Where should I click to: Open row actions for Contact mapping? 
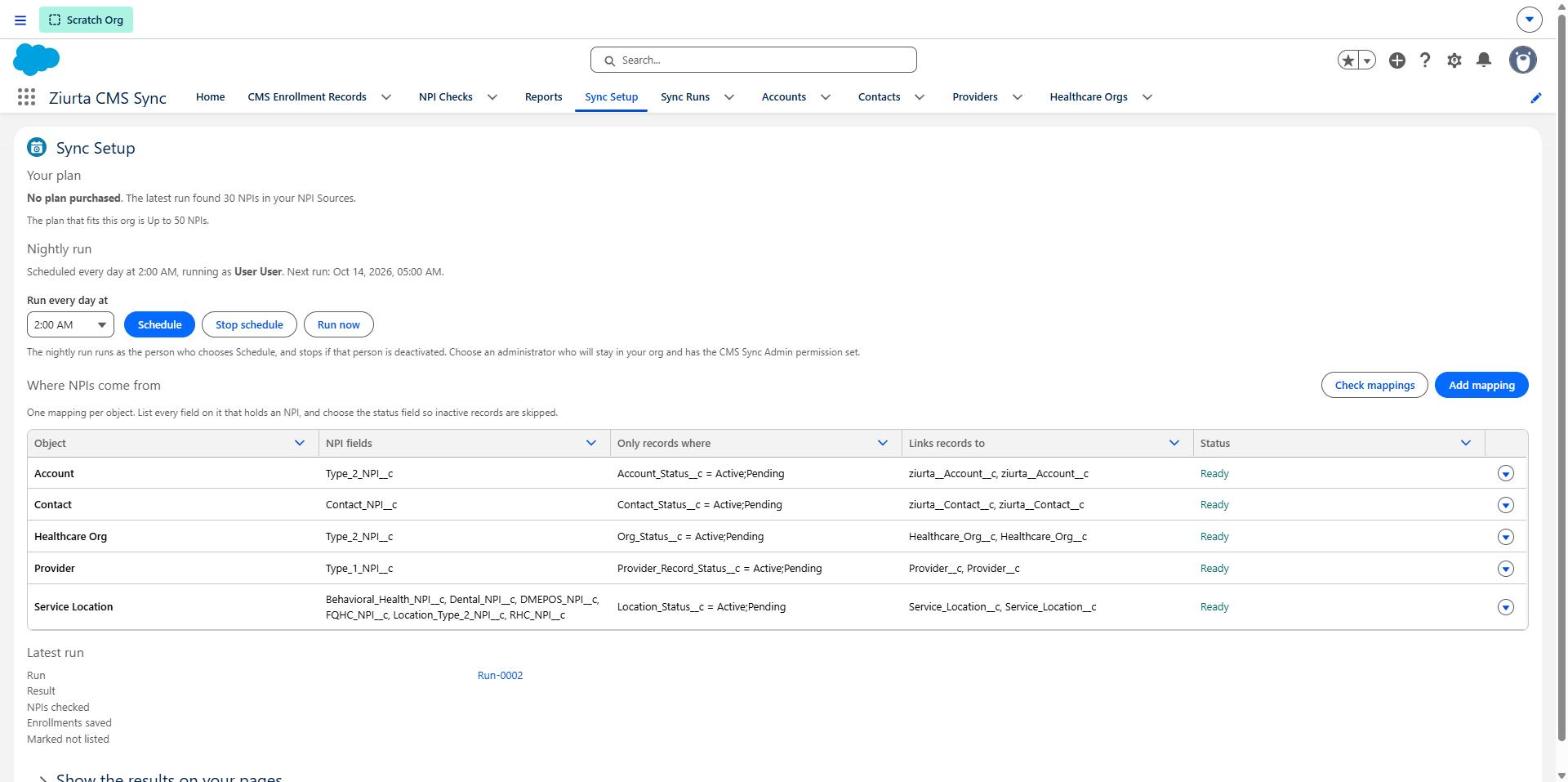[x=1505, y=505]
